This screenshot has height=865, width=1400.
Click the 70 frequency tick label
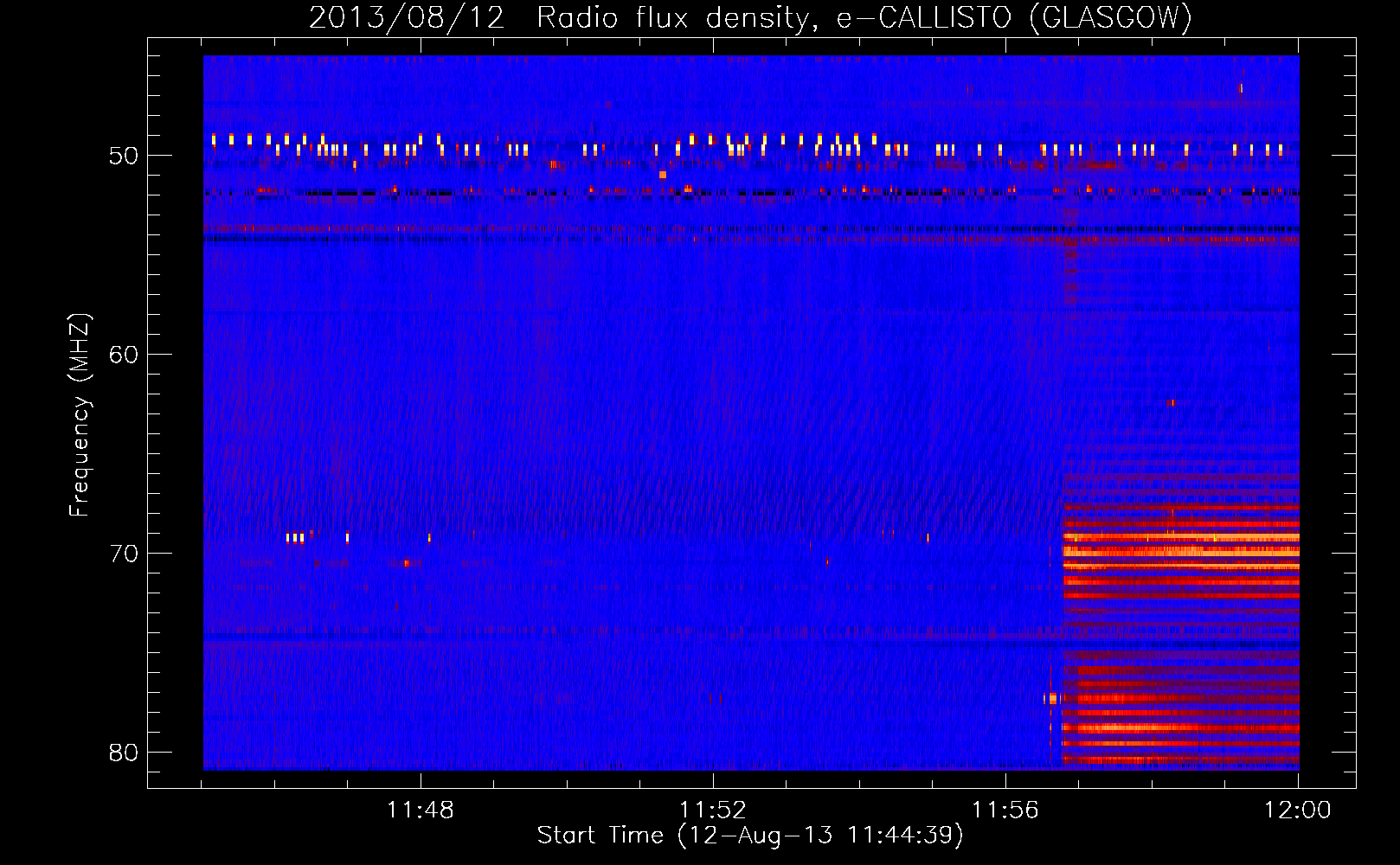(x=124, y=554)
